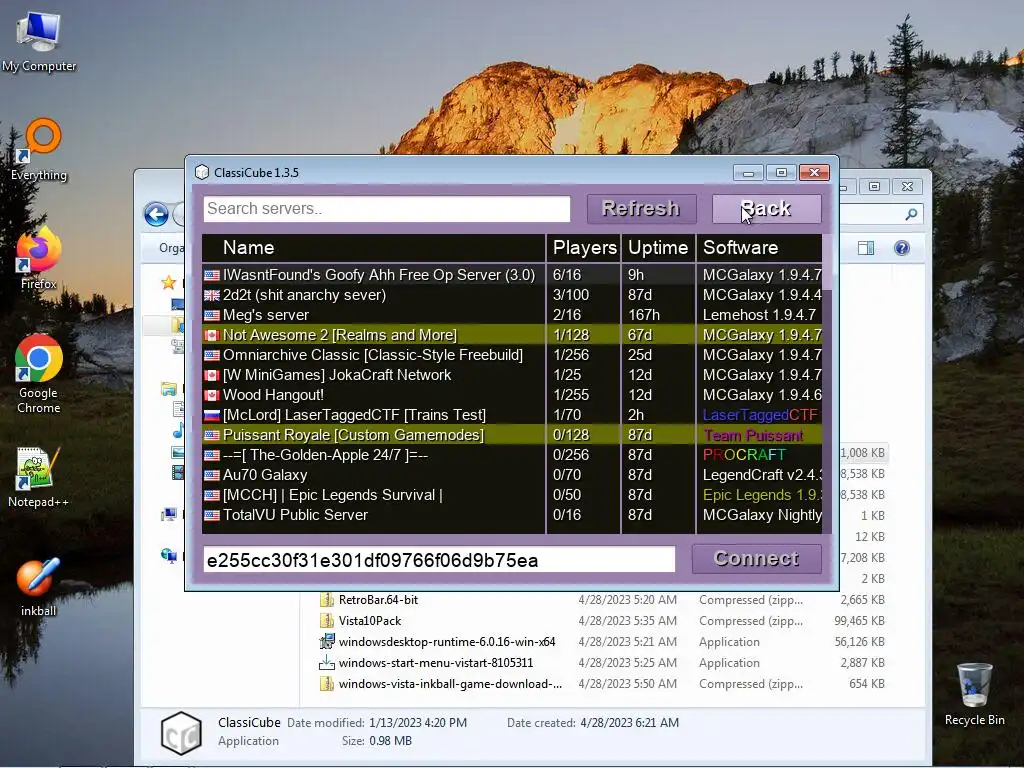Click the Russian flag beside McLord server
The image size is (1024, 768).
(212, 415)
